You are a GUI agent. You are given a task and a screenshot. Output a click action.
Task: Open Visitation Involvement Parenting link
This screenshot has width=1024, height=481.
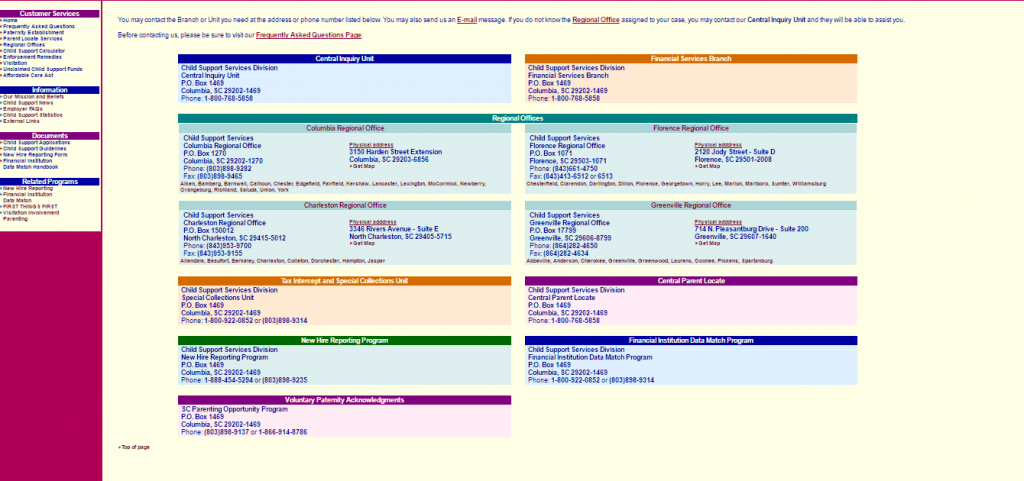tap(31, 215)
